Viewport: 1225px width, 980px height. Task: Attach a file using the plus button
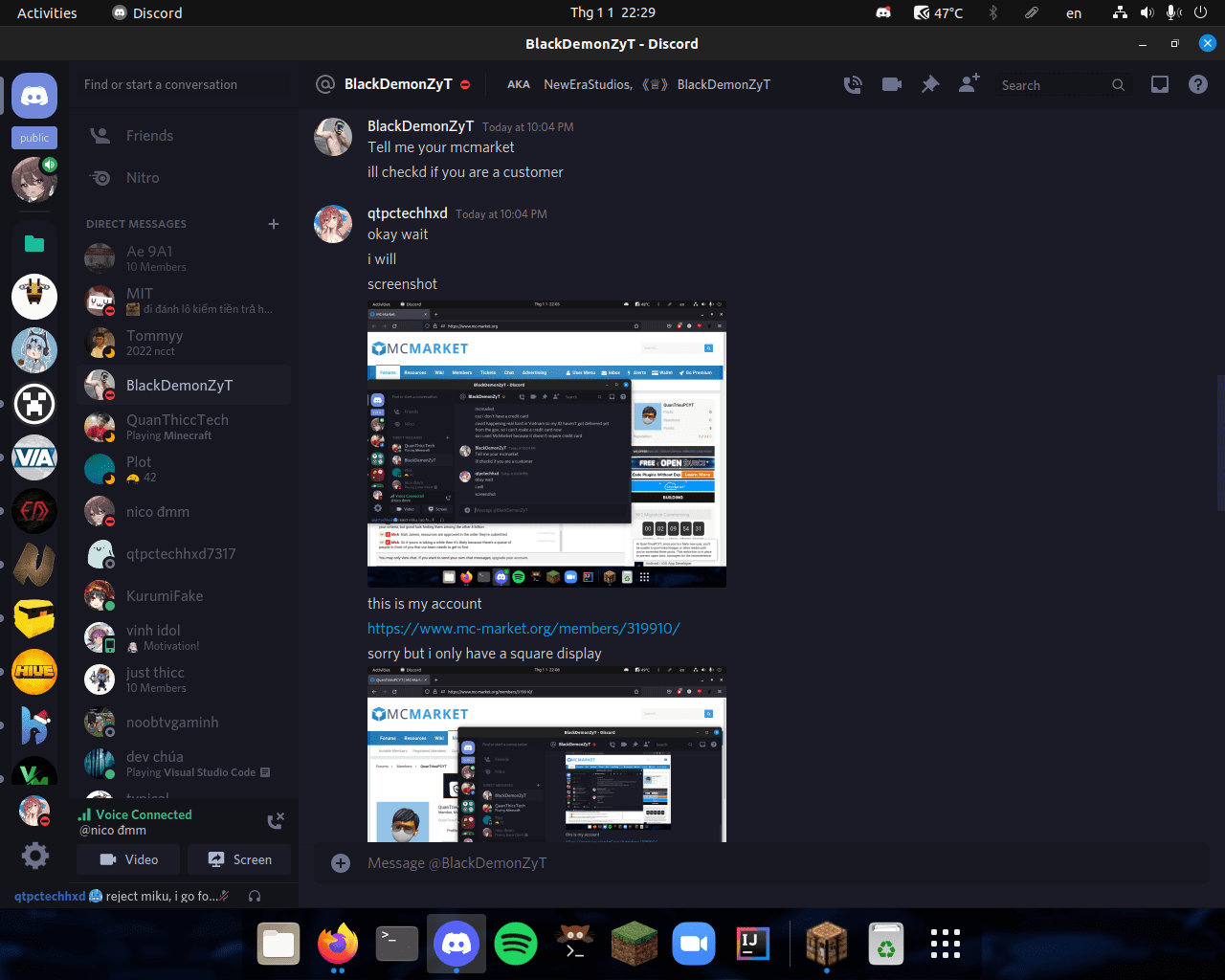pos(340,863)
